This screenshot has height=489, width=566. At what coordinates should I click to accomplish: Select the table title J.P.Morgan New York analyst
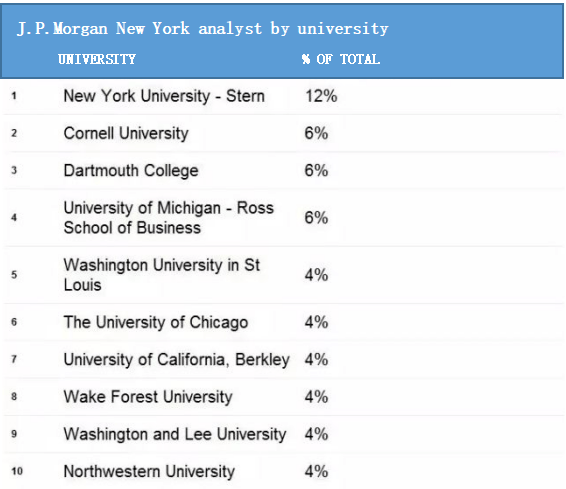203,29
